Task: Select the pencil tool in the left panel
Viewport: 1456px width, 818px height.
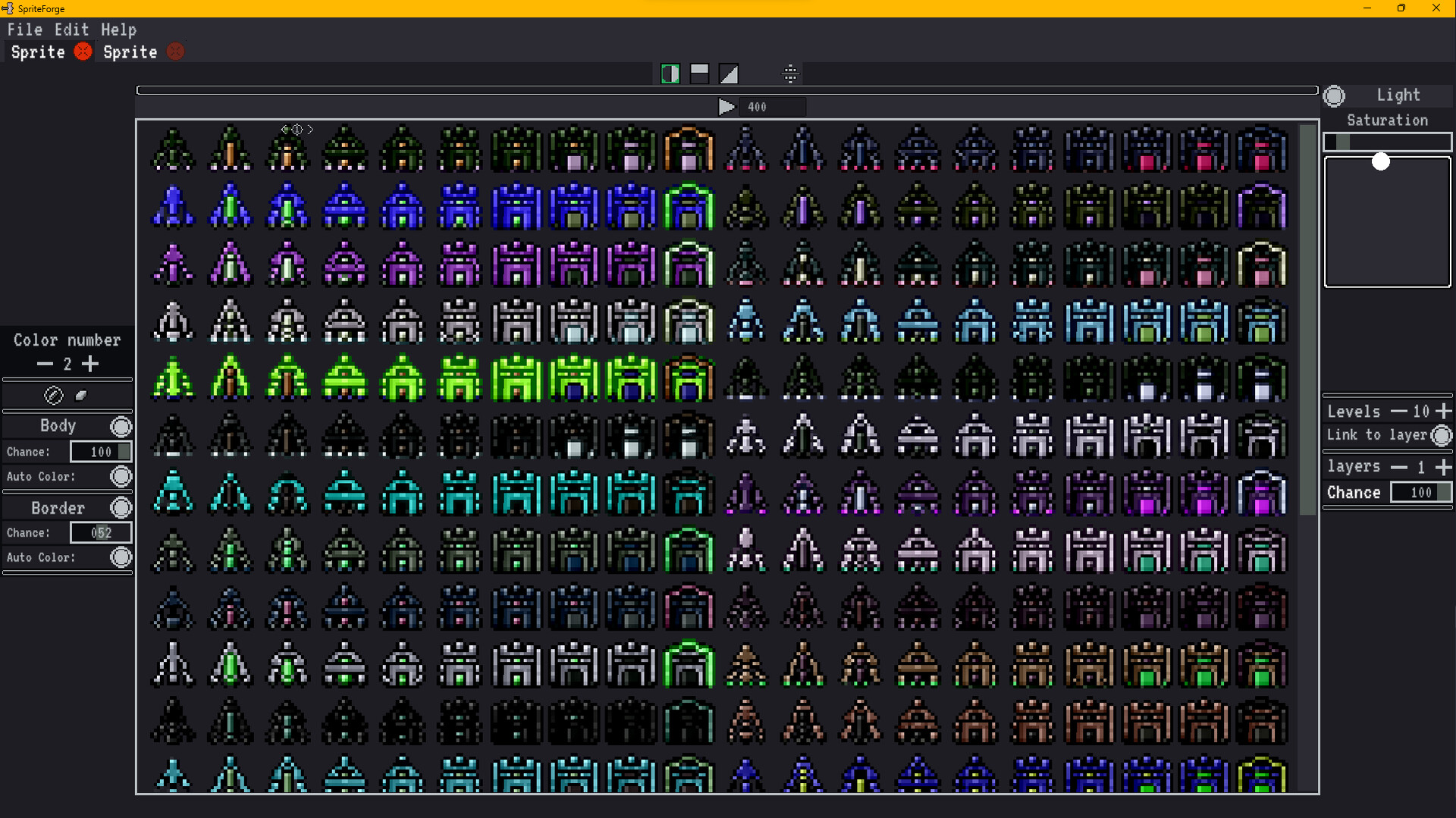Action: coord(53,394)
